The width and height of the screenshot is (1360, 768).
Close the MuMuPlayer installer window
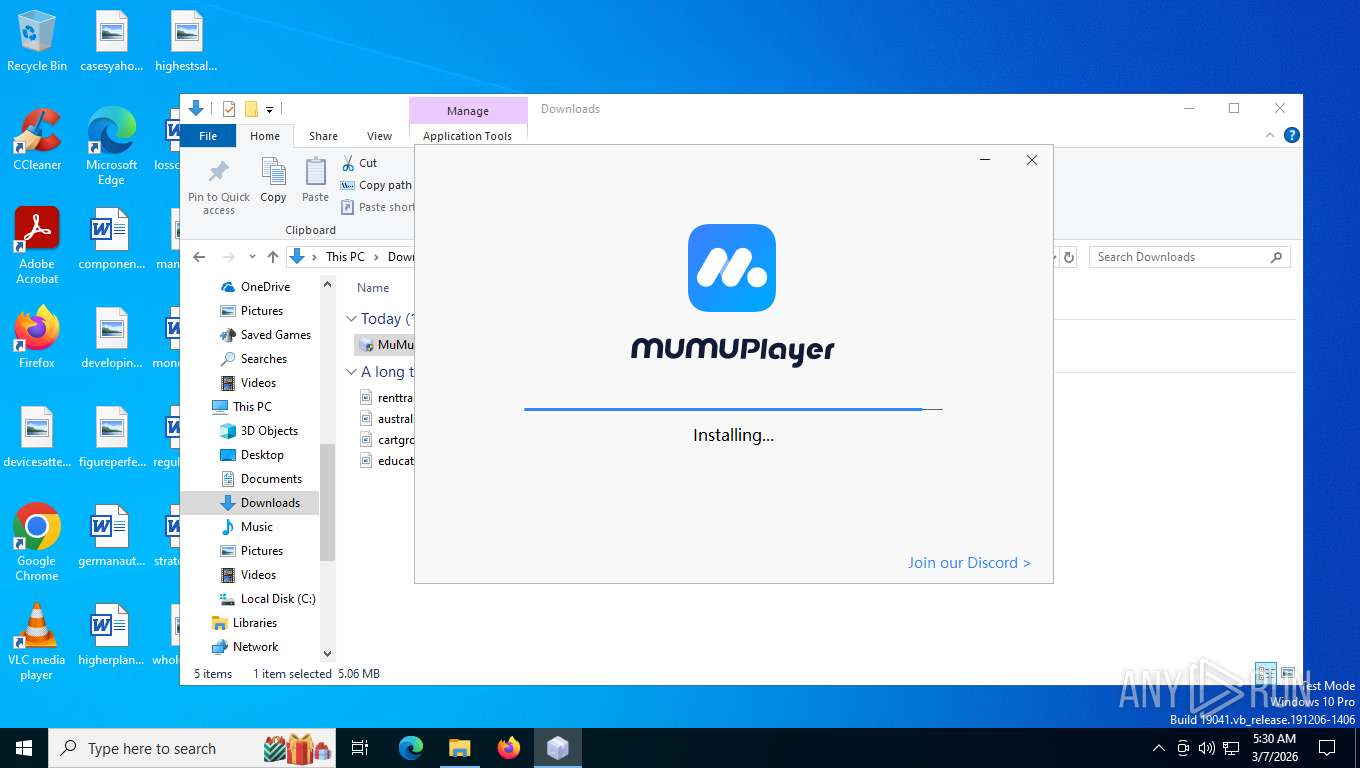[x=1032, y=160]
